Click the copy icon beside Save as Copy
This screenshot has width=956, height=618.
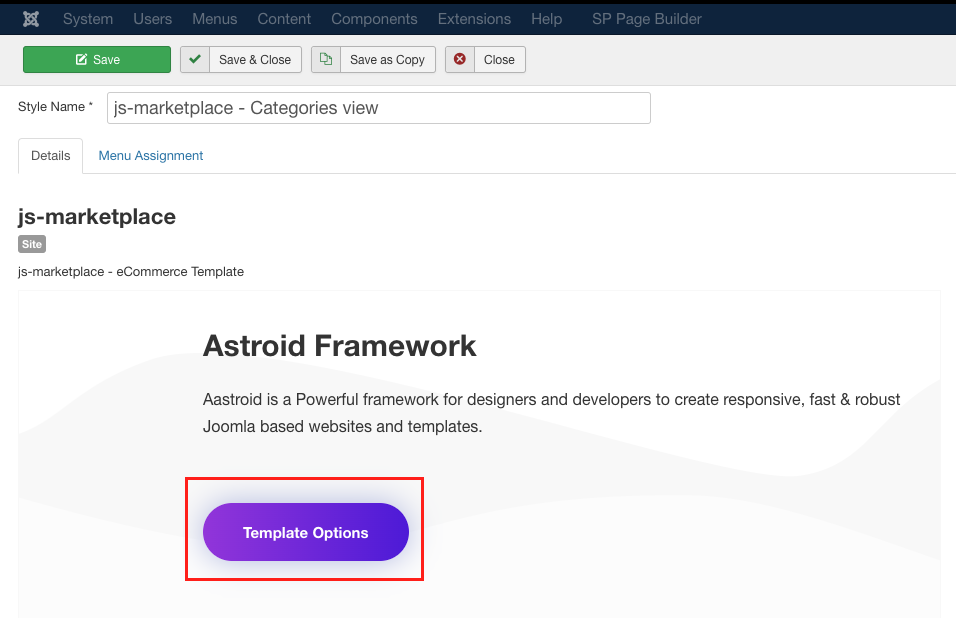(x=326, y=59)
